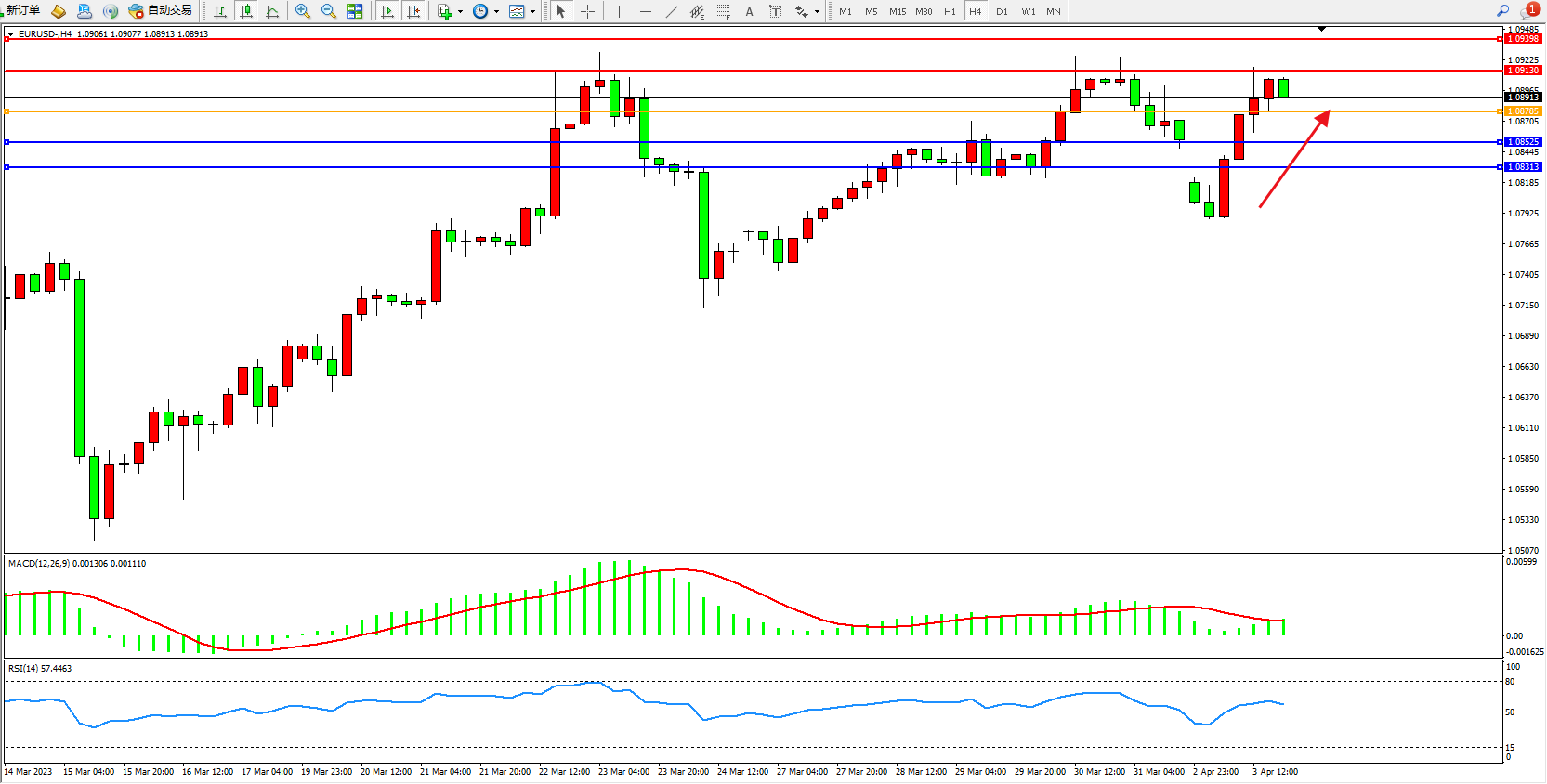Screen dimensions: 1547x784
Task: Switch to the M15 timeframe
Action: coord(897,11)
